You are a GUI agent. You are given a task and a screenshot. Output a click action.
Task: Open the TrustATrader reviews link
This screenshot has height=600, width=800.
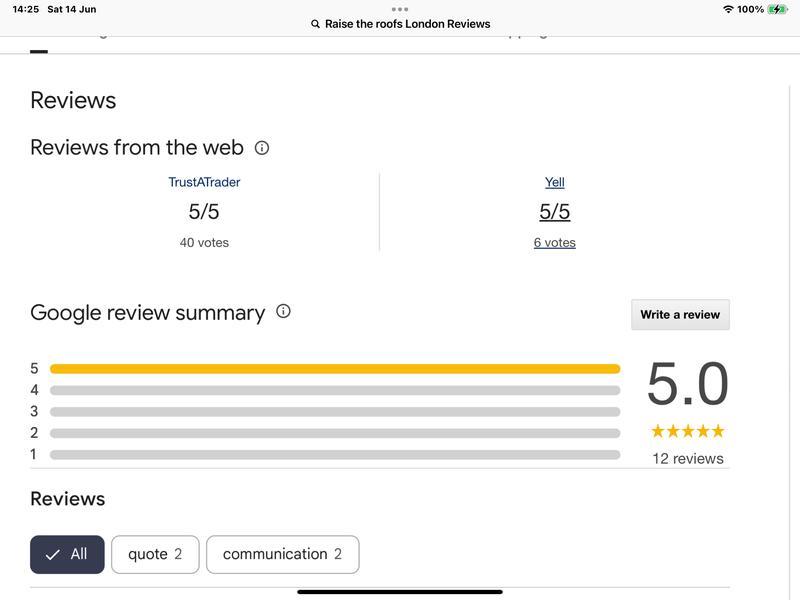click(x=204, y=182)
